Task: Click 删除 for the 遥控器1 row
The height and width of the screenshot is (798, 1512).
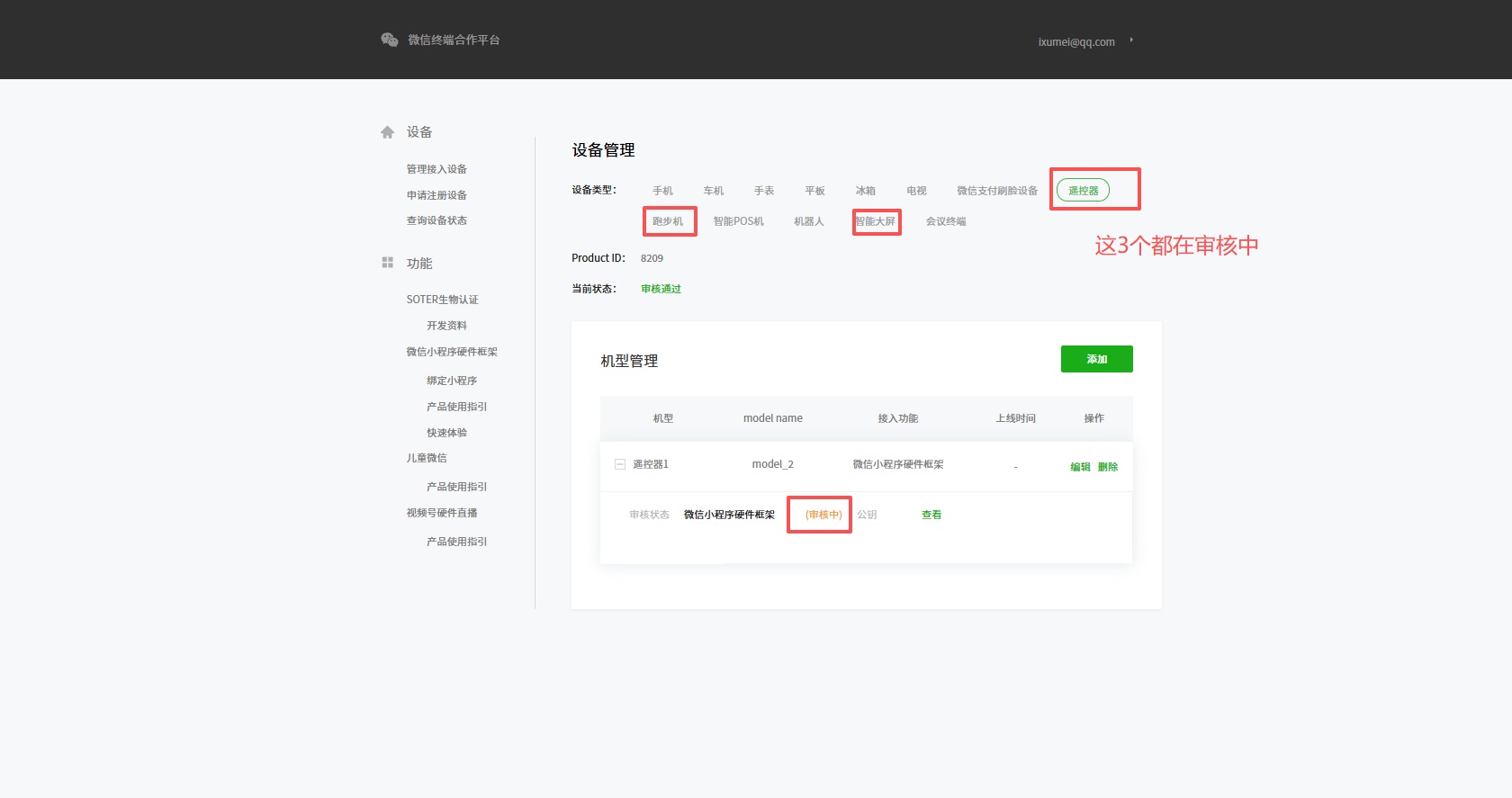Action: [1108, 467]
